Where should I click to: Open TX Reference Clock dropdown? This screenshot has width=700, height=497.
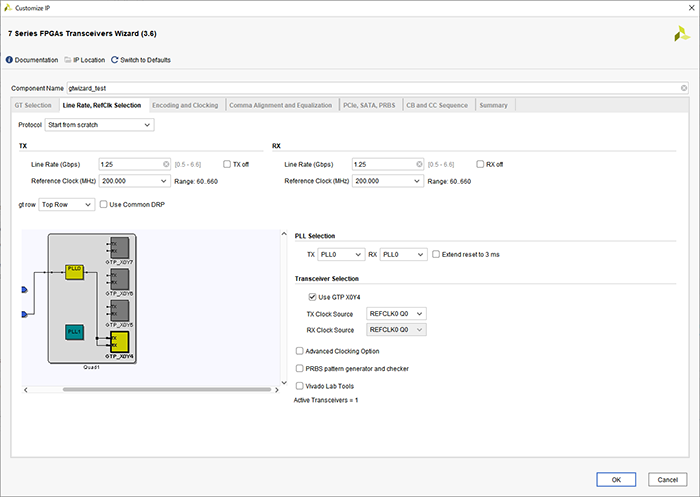(134, 181)
